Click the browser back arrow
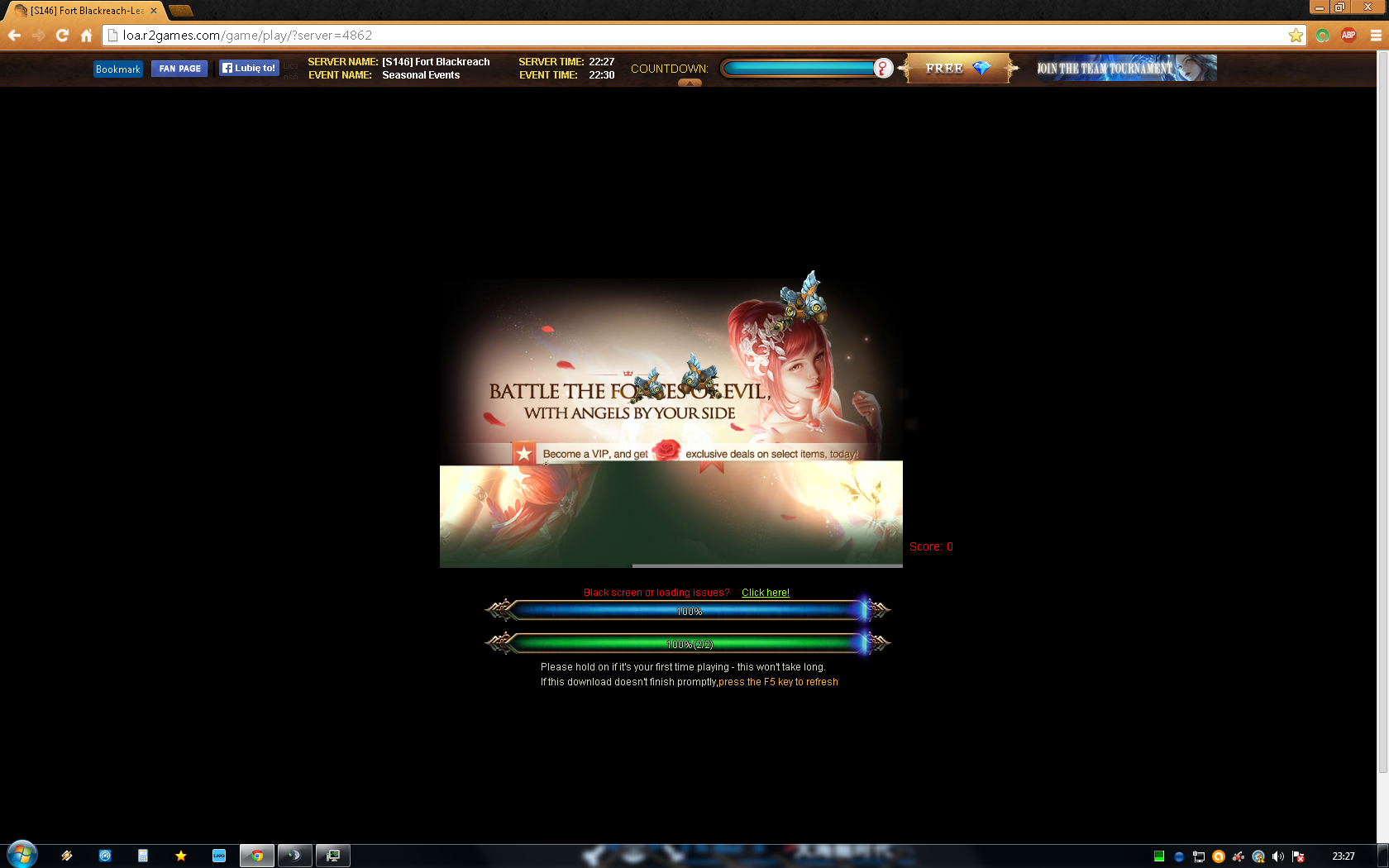 (14, 36)
